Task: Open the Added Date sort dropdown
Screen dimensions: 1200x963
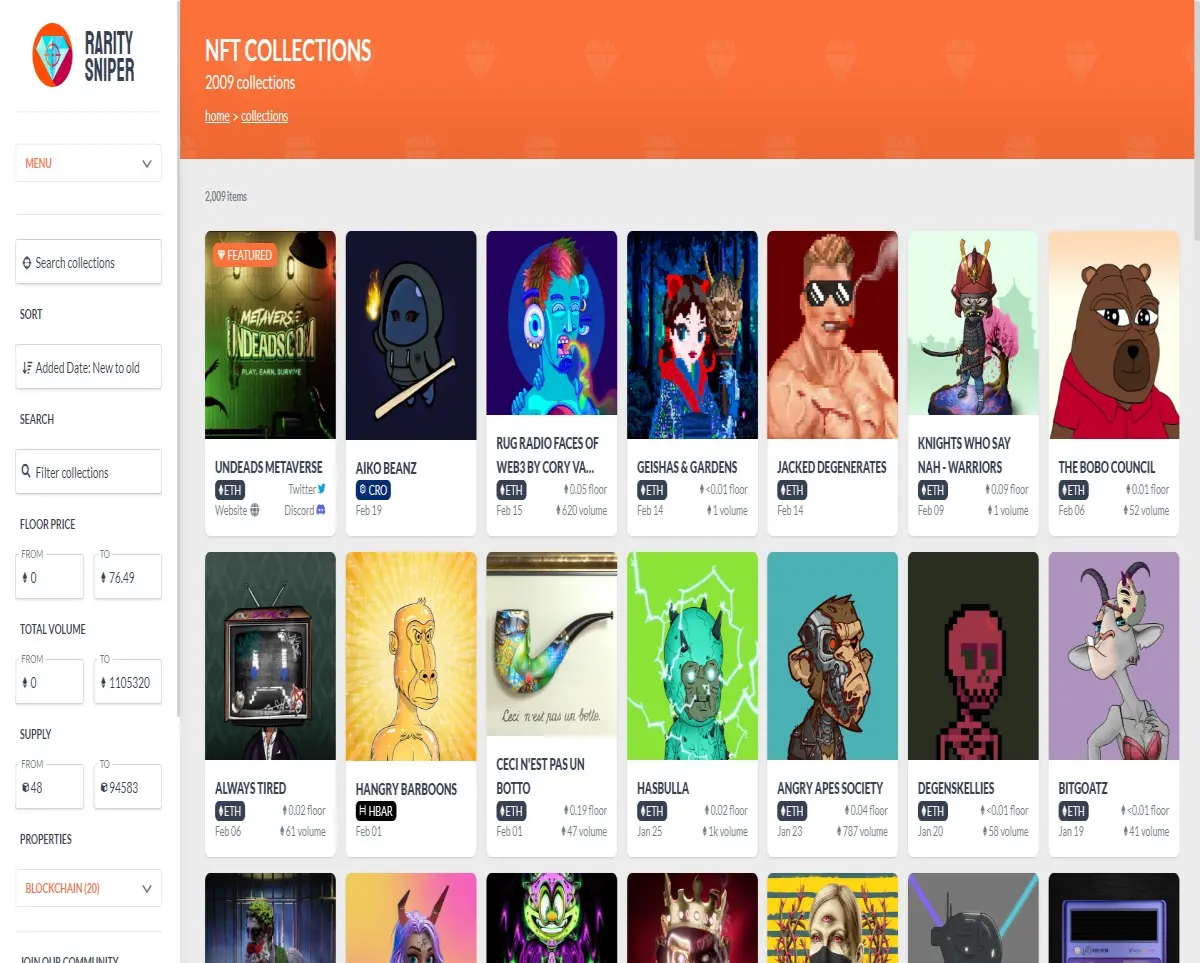Action: pyautogui.click(x=88, y=367)
